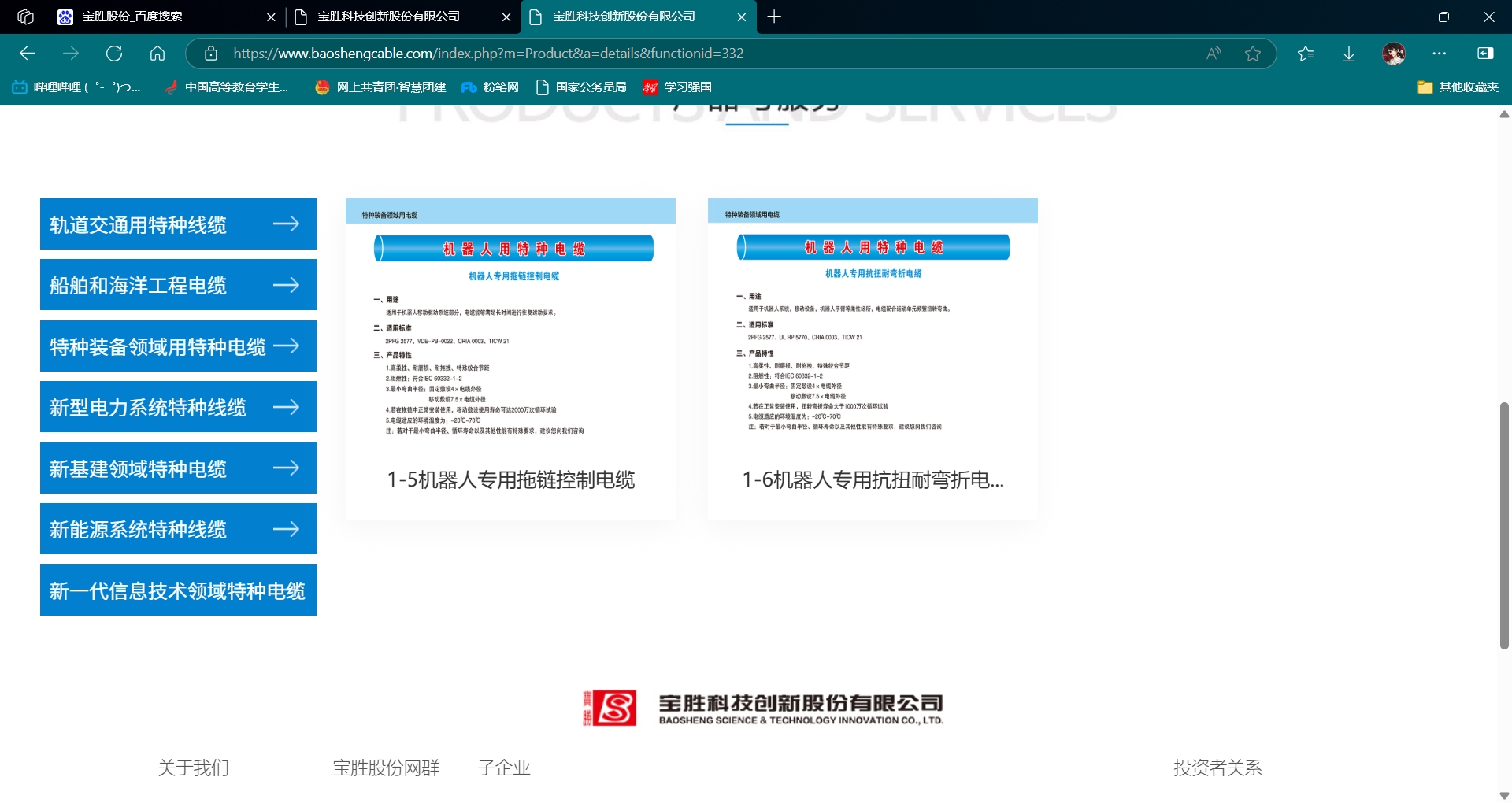Click arrow on 船舶和海洋工程电缆 button

(286, 285)
